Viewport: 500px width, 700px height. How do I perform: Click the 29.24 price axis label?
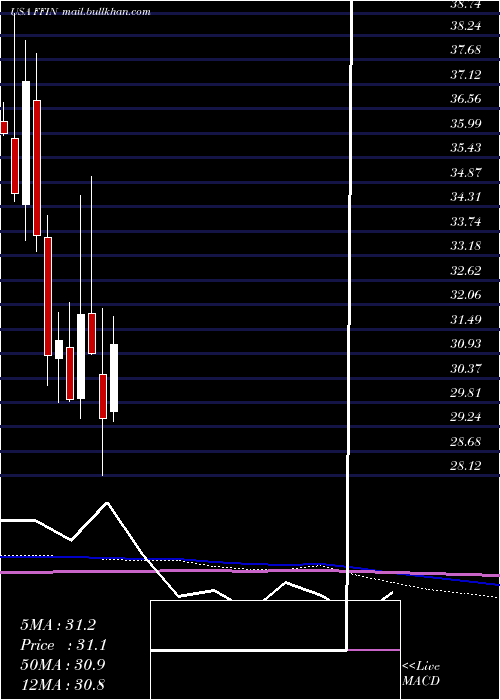(466, 417)
